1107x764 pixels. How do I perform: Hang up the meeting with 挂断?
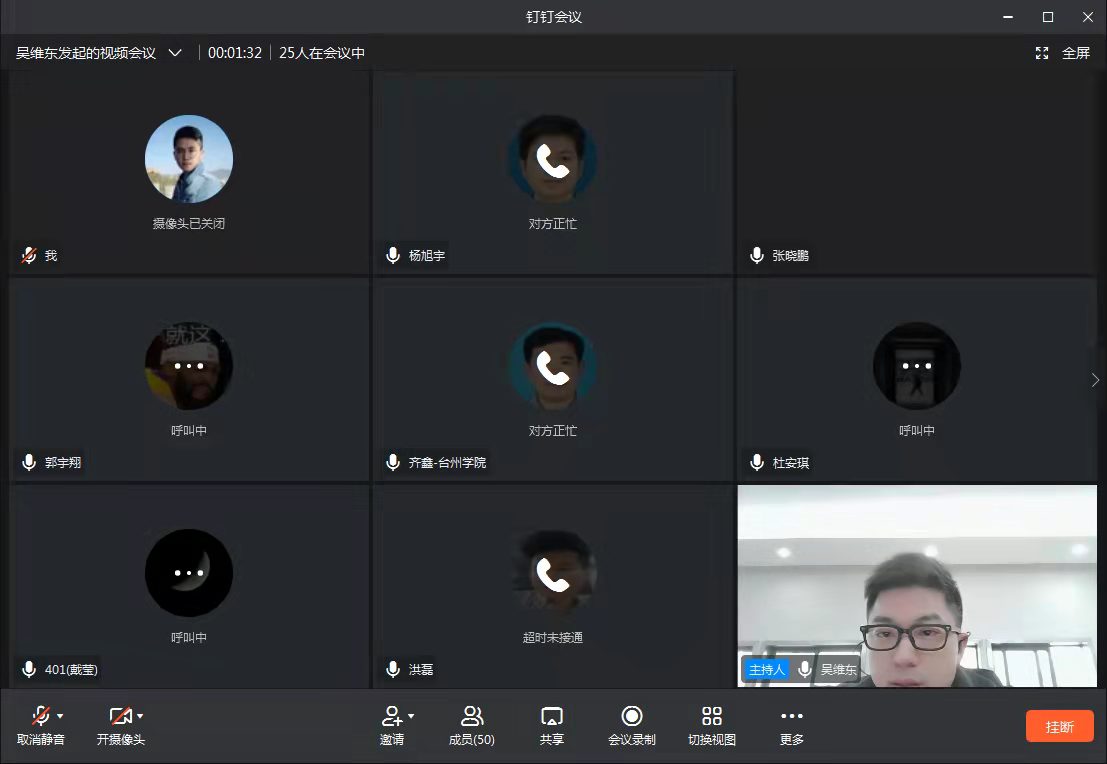click(x=1060, y=726)
